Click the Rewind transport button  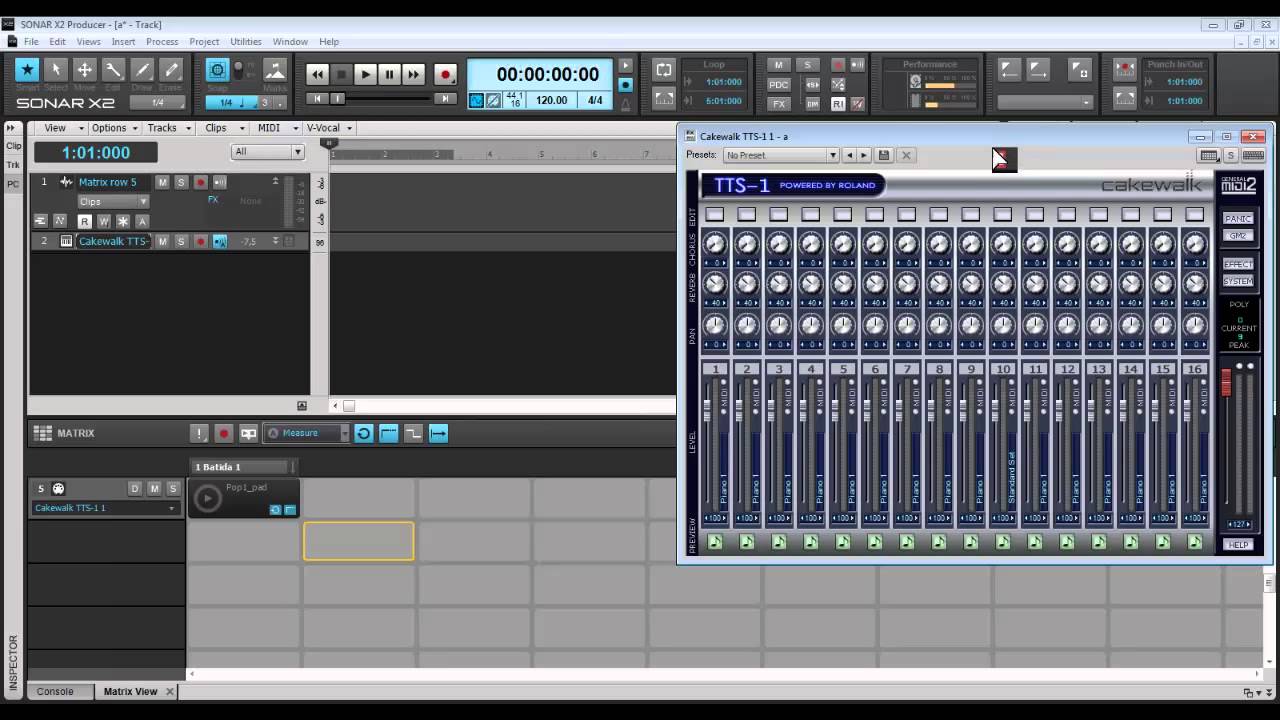coord(317,75)
